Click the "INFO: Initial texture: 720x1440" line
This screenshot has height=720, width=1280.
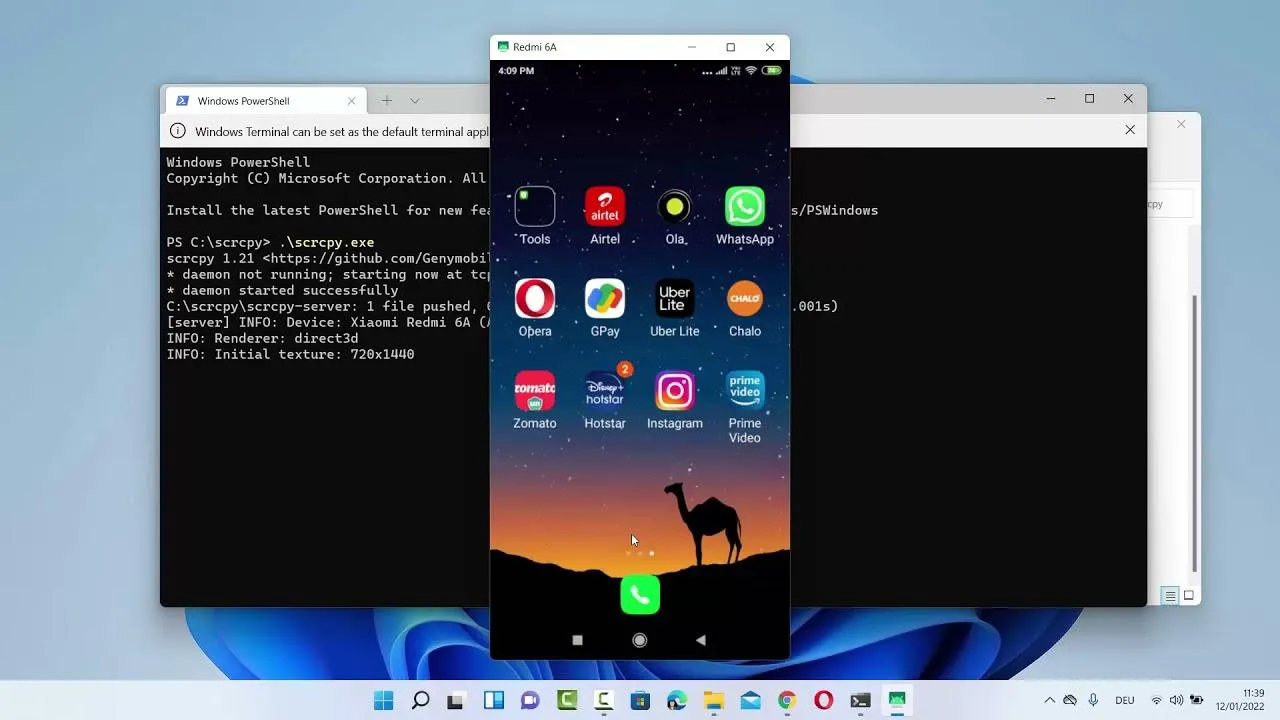tap(290, 354)
